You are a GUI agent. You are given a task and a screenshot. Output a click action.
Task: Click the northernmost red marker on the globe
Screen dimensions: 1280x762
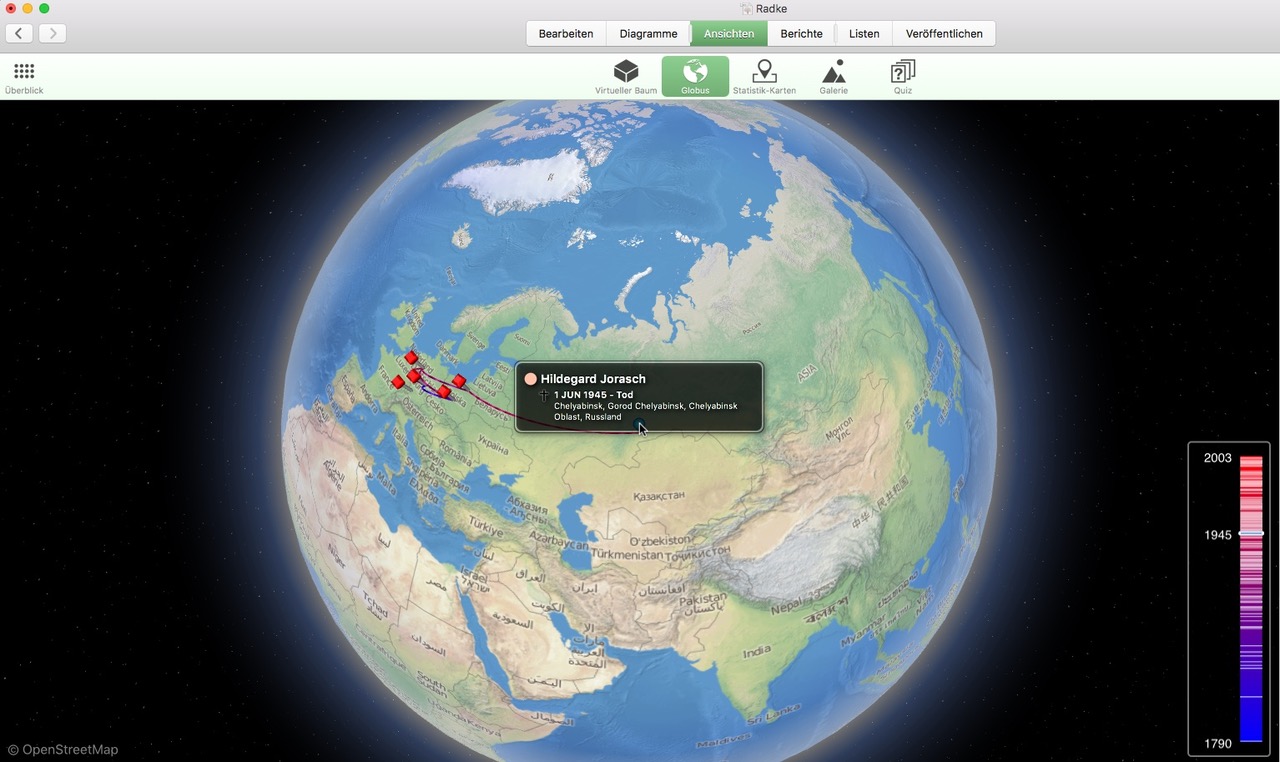click(x=411, y=357)
